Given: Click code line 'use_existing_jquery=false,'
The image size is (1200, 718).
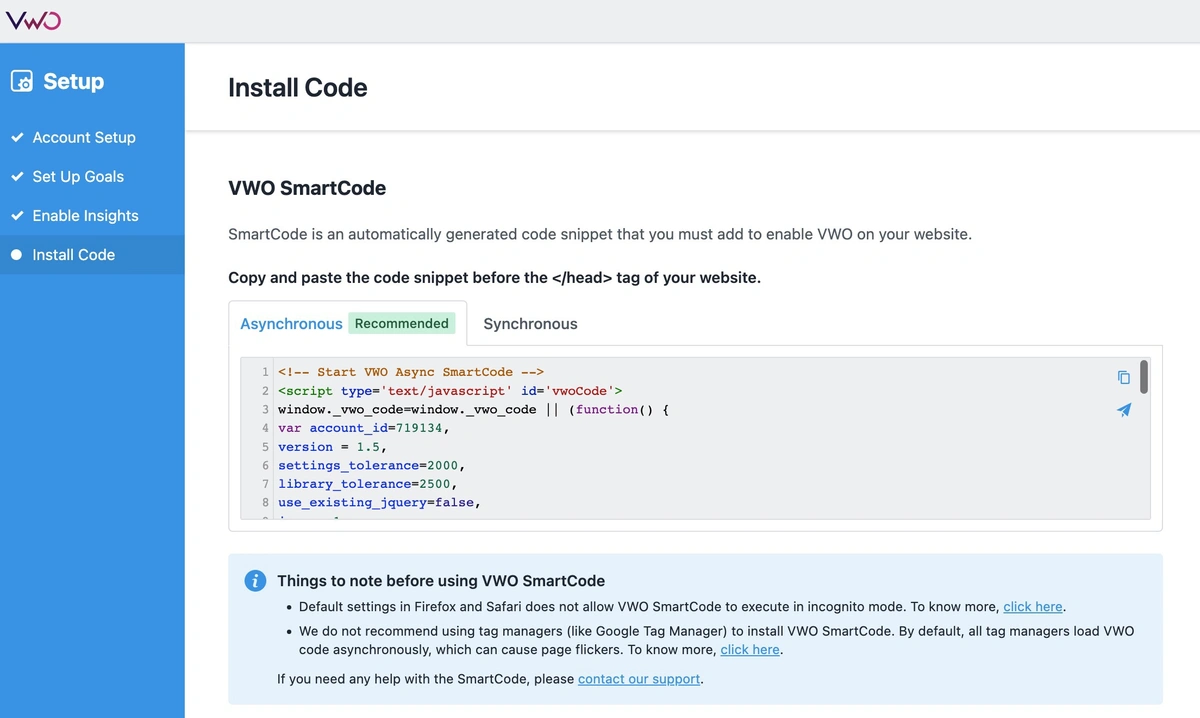Looking at the screenshot, I should coord(380,502).
